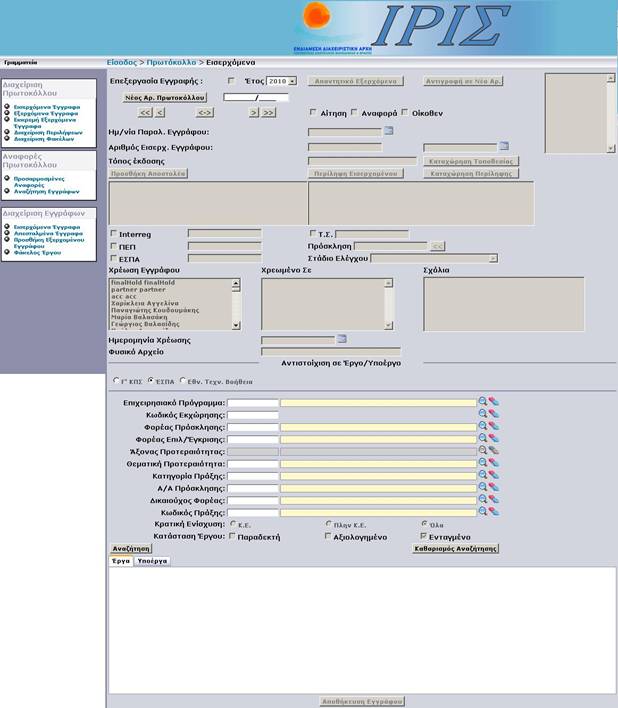
Task: Click the search icon next to Επιχειρησιακό Πρόγραμμα
Action: pyautogui.click(x=482, y=401)
